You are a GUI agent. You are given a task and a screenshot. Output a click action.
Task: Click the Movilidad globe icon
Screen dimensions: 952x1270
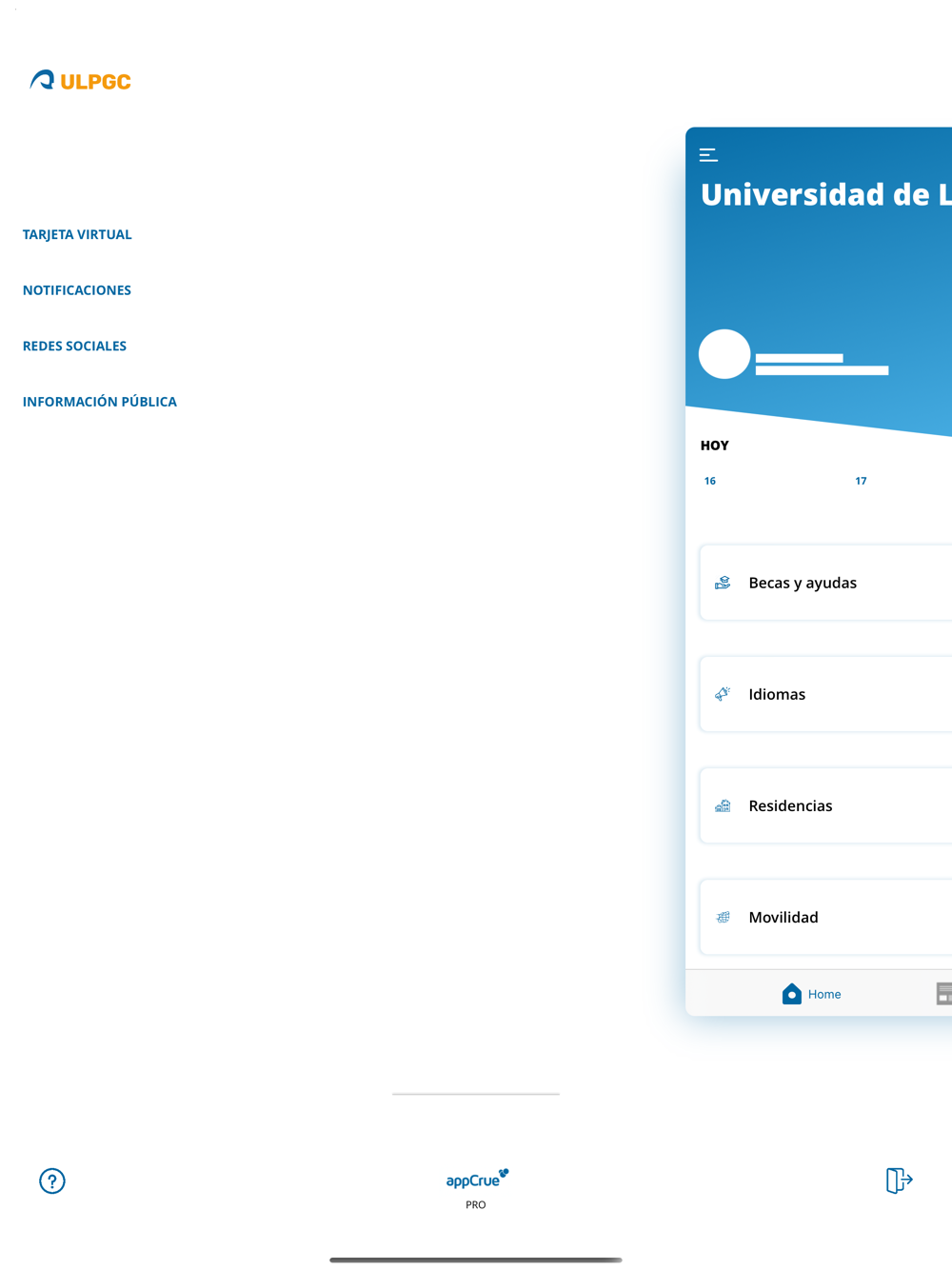[x=724, y=917]
